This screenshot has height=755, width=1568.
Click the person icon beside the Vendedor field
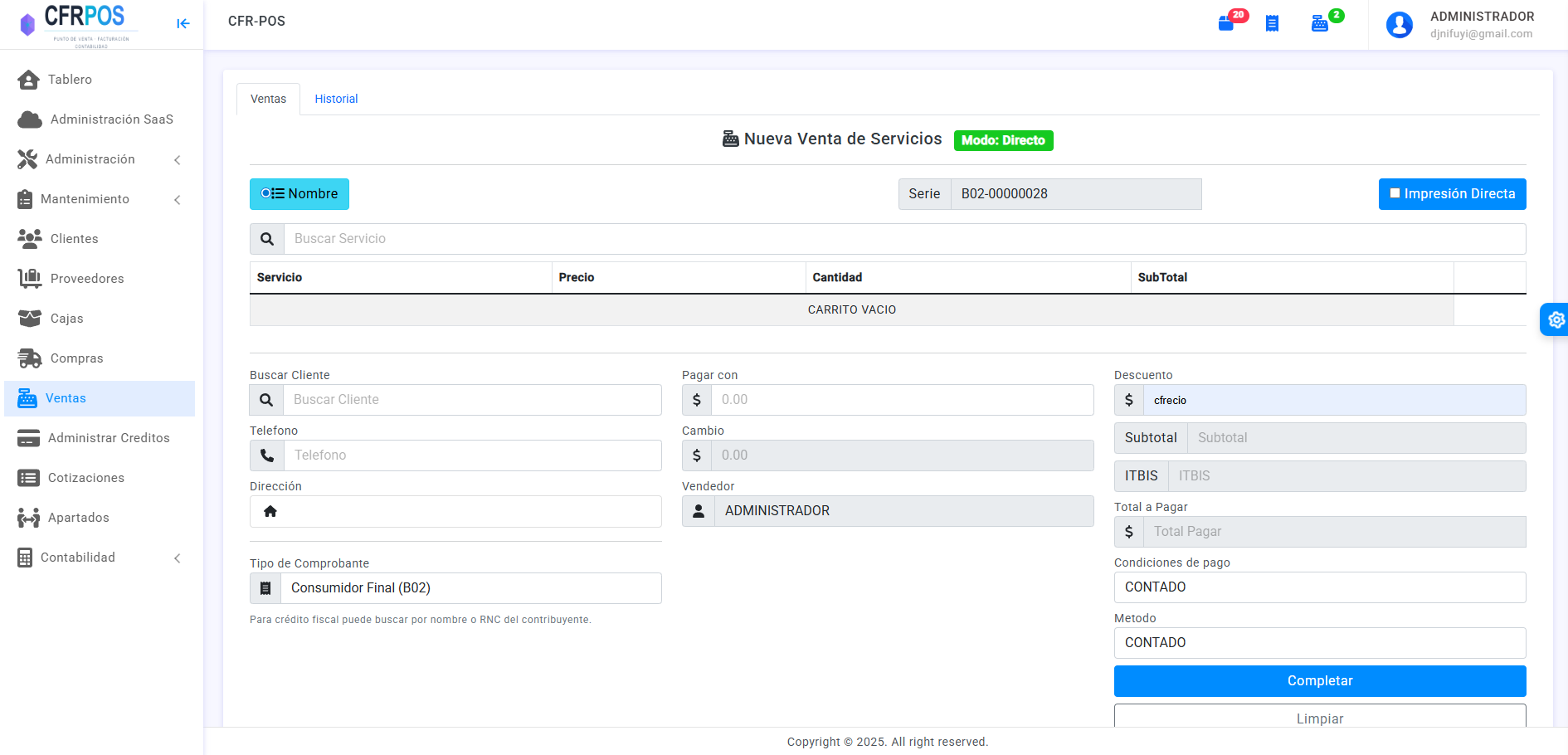click(699, 511)
